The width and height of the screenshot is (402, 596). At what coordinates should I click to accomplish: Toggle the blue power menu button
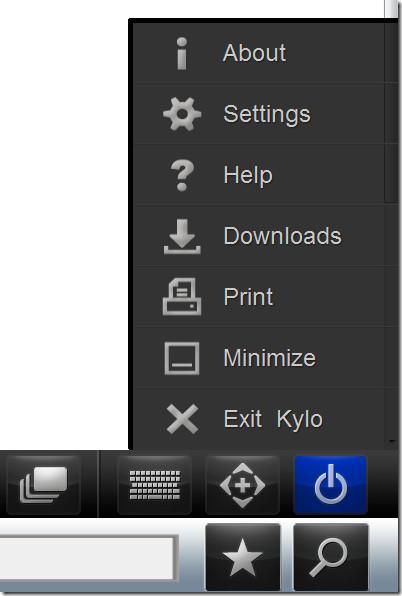pos(330,485)
